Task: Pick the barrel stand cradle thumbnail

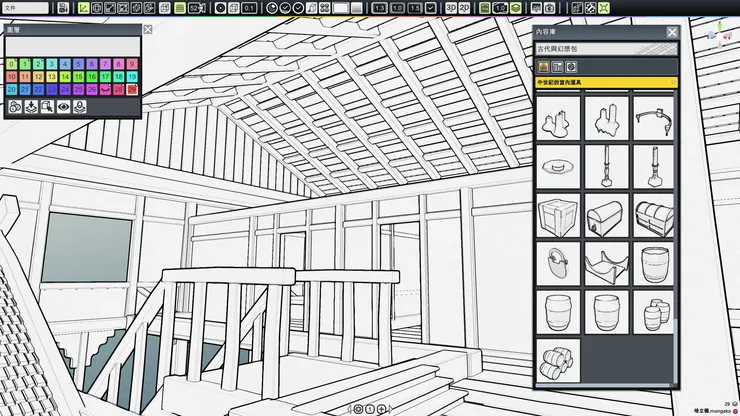Action: pyautogui.click(x=606, y=264)
